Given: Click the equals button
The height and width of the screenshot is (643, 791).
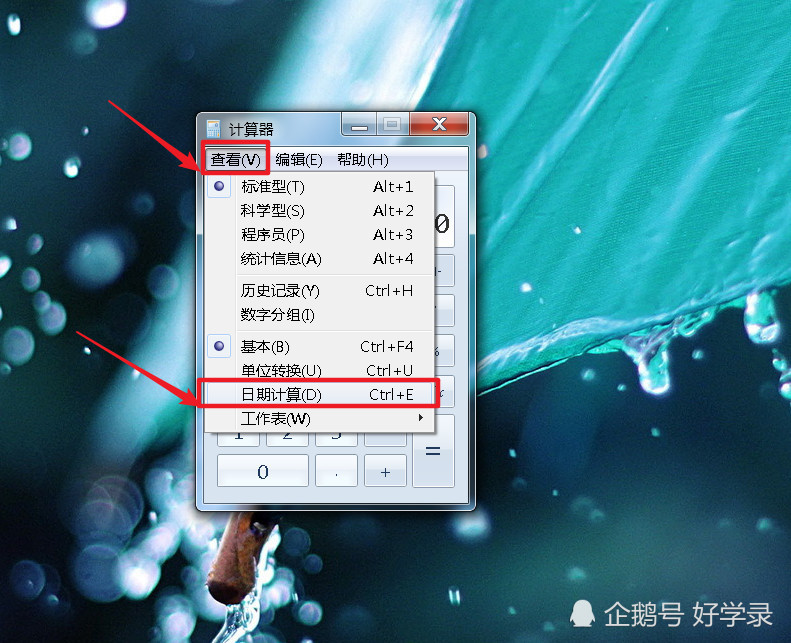Looking at the screenshot, I should tap(433, 451).
